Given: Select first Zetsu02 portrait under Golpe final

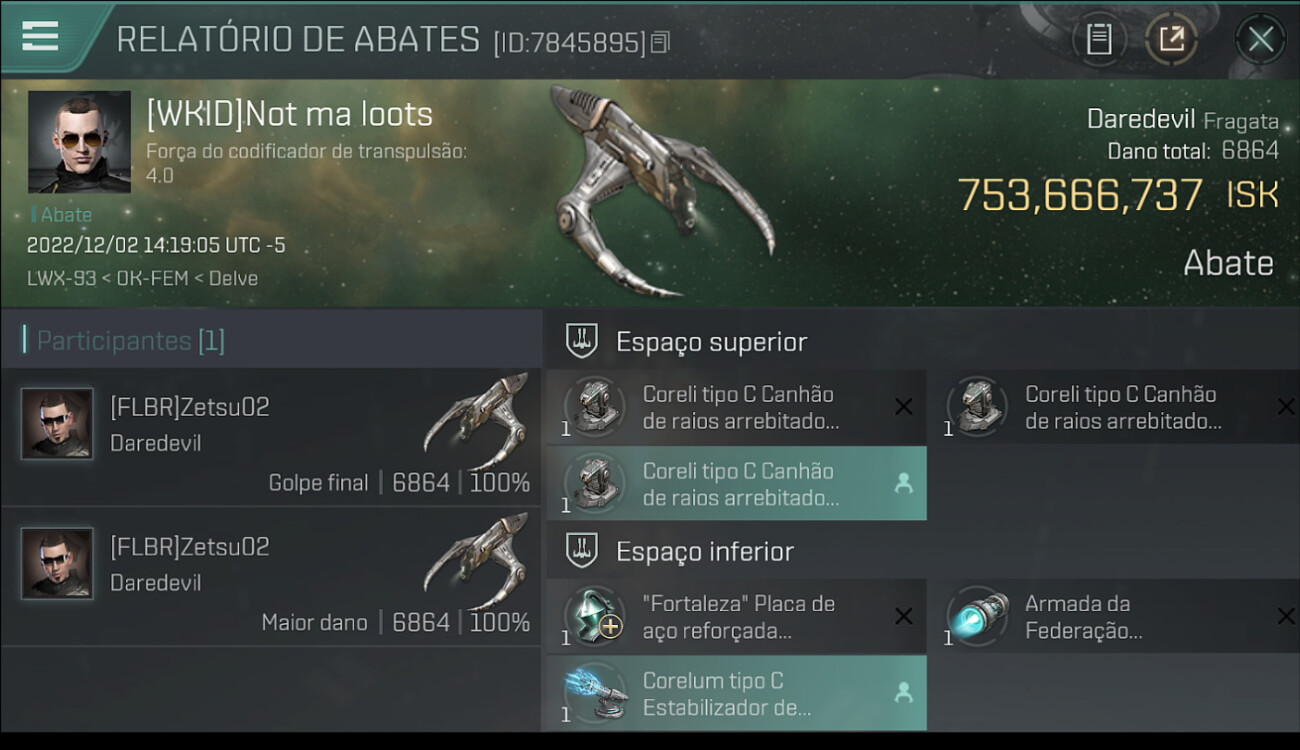Looking at the screenshot, I should pyautogui.click(x=57, y=424).
